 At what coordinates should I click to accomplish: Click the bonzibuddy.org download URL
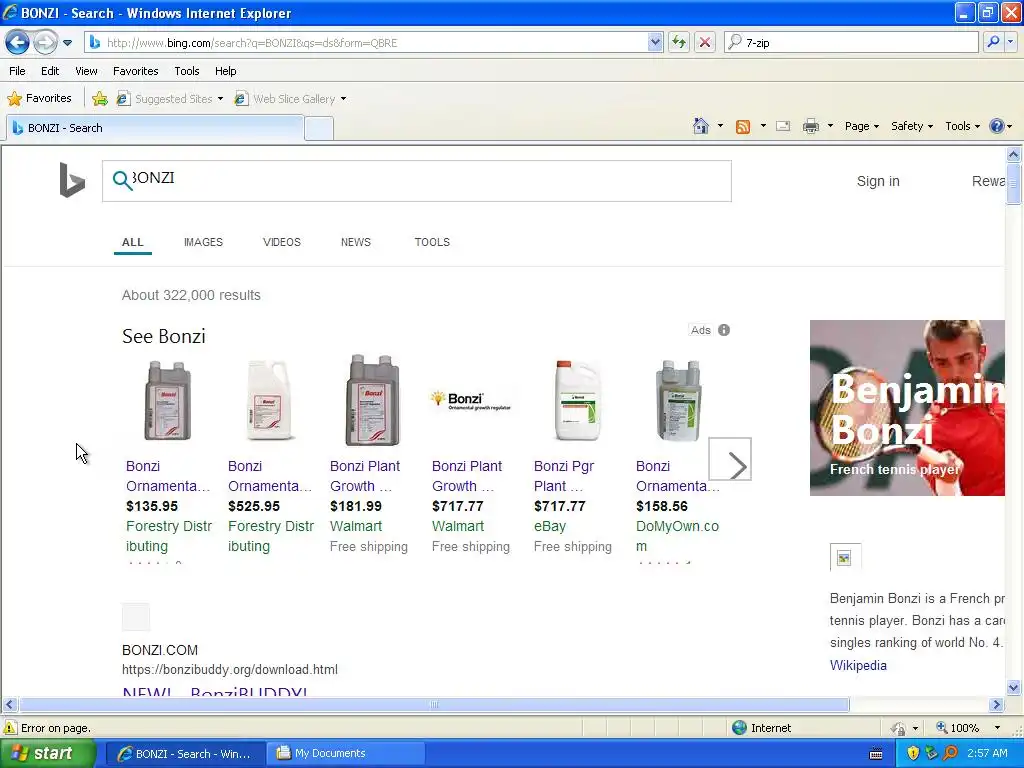(230, 669)
